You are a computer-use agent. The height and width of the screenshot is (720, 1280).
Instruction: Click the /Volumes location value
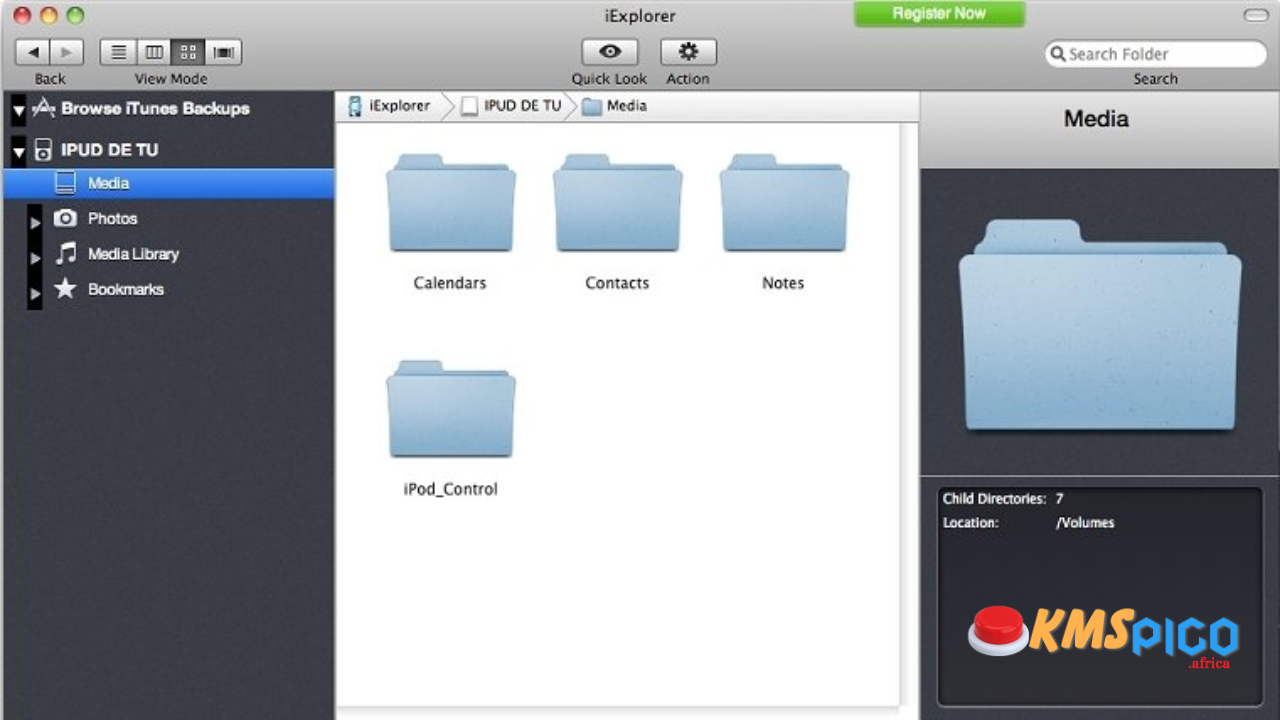(x=1085, y=522)
